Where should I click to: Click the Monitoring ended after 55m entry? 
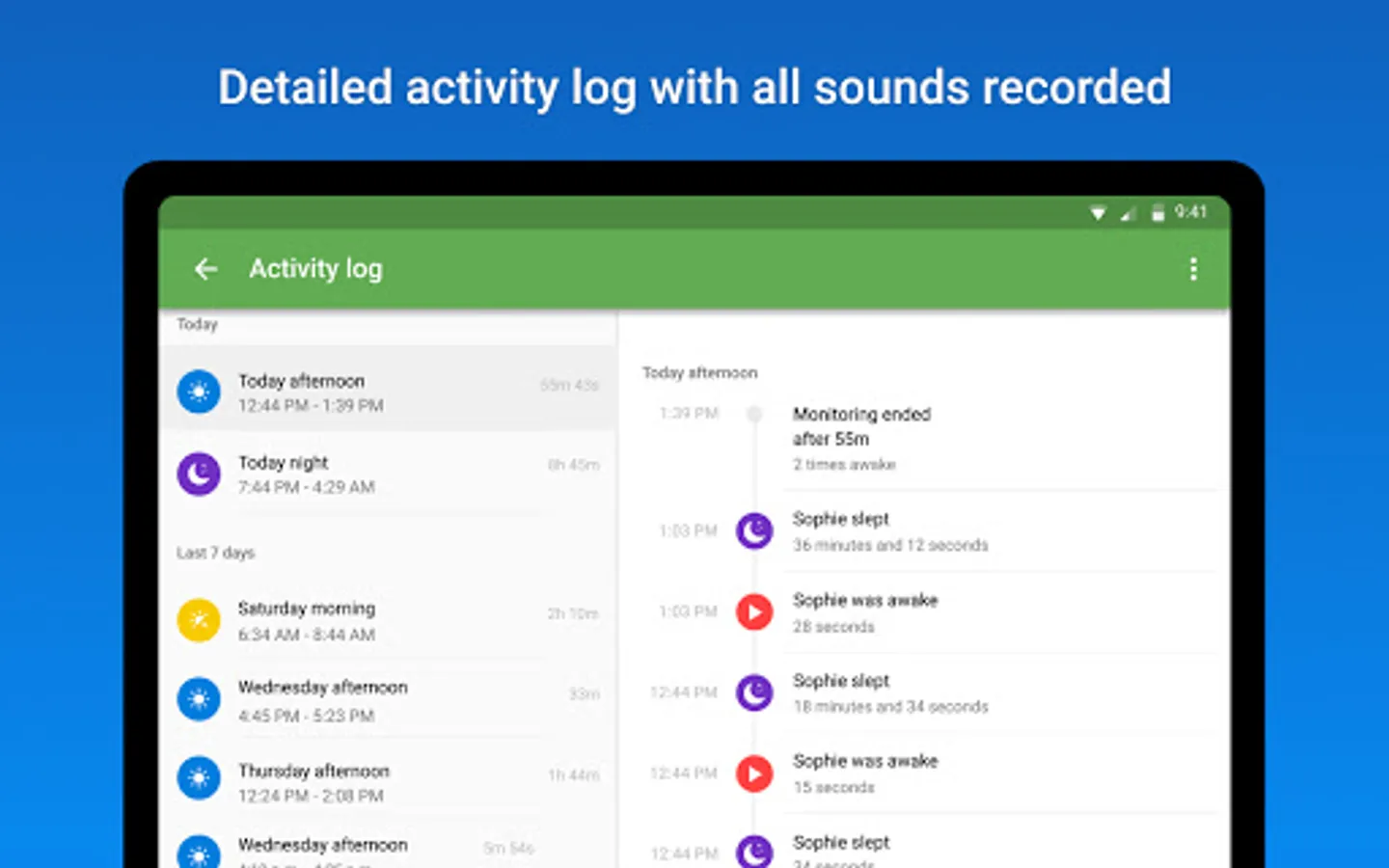926,439
